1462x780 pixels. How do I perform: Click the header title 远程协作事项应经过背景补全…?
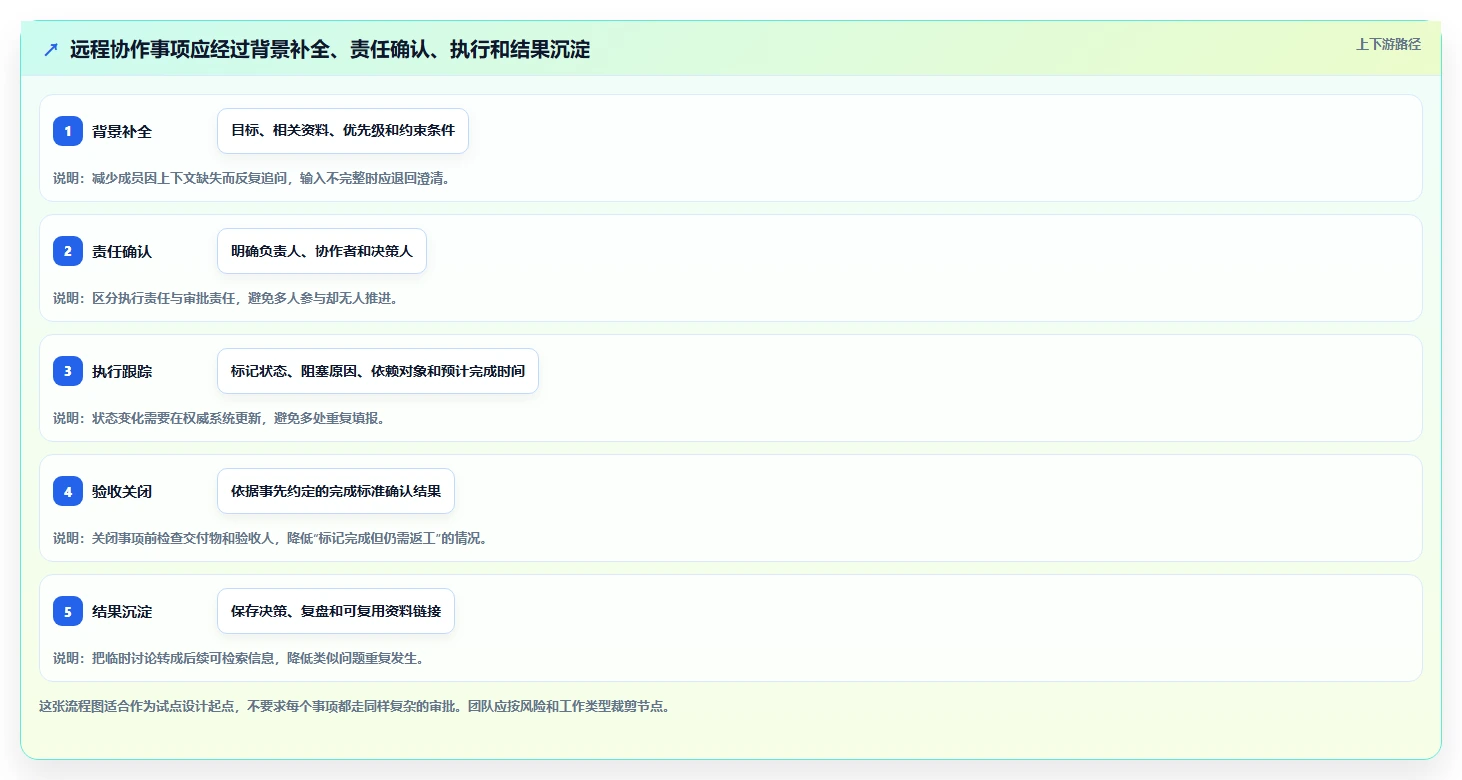(x=330, y=49)
